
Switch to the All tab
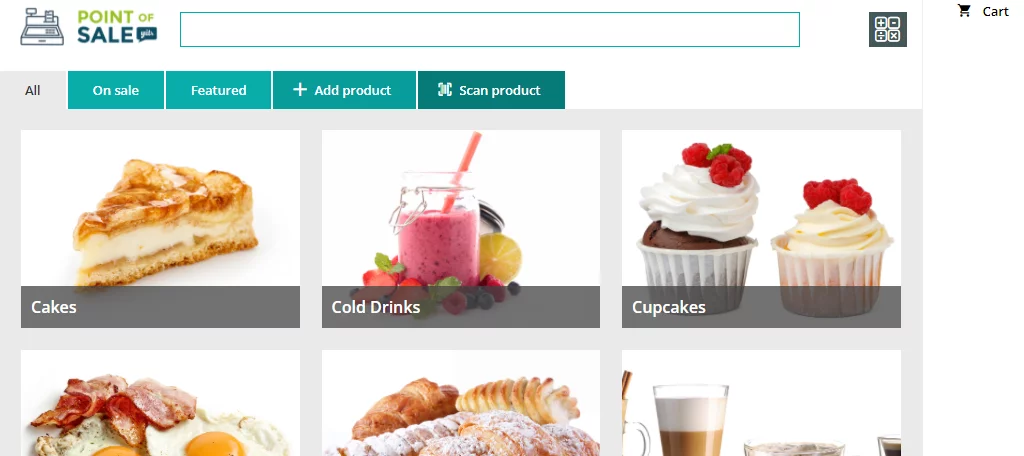(x=33, y=90)
